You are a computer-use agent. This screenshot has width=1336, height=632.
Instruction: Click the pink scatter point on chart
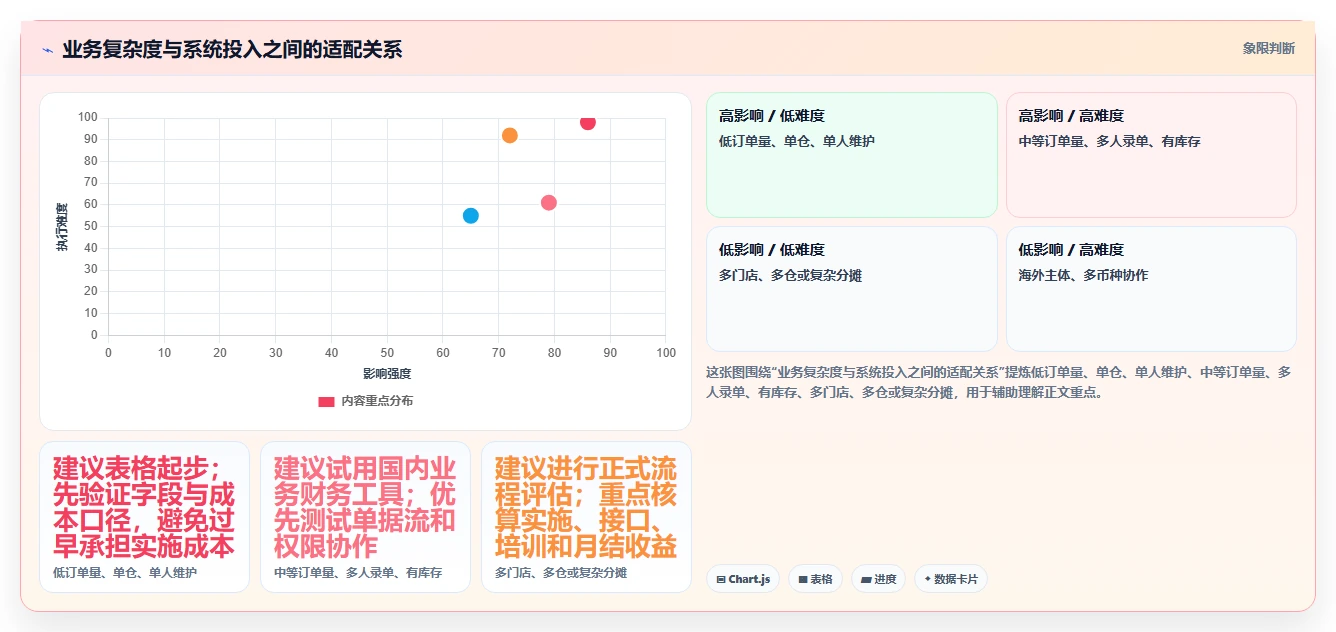pyautogui.click(x=549, y=203)
